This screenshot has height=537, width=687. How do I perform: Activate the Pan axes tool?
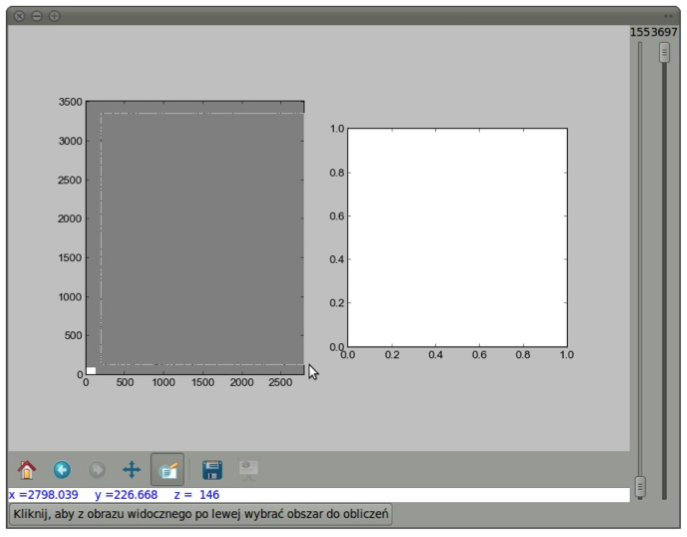(x=131, y=468)
